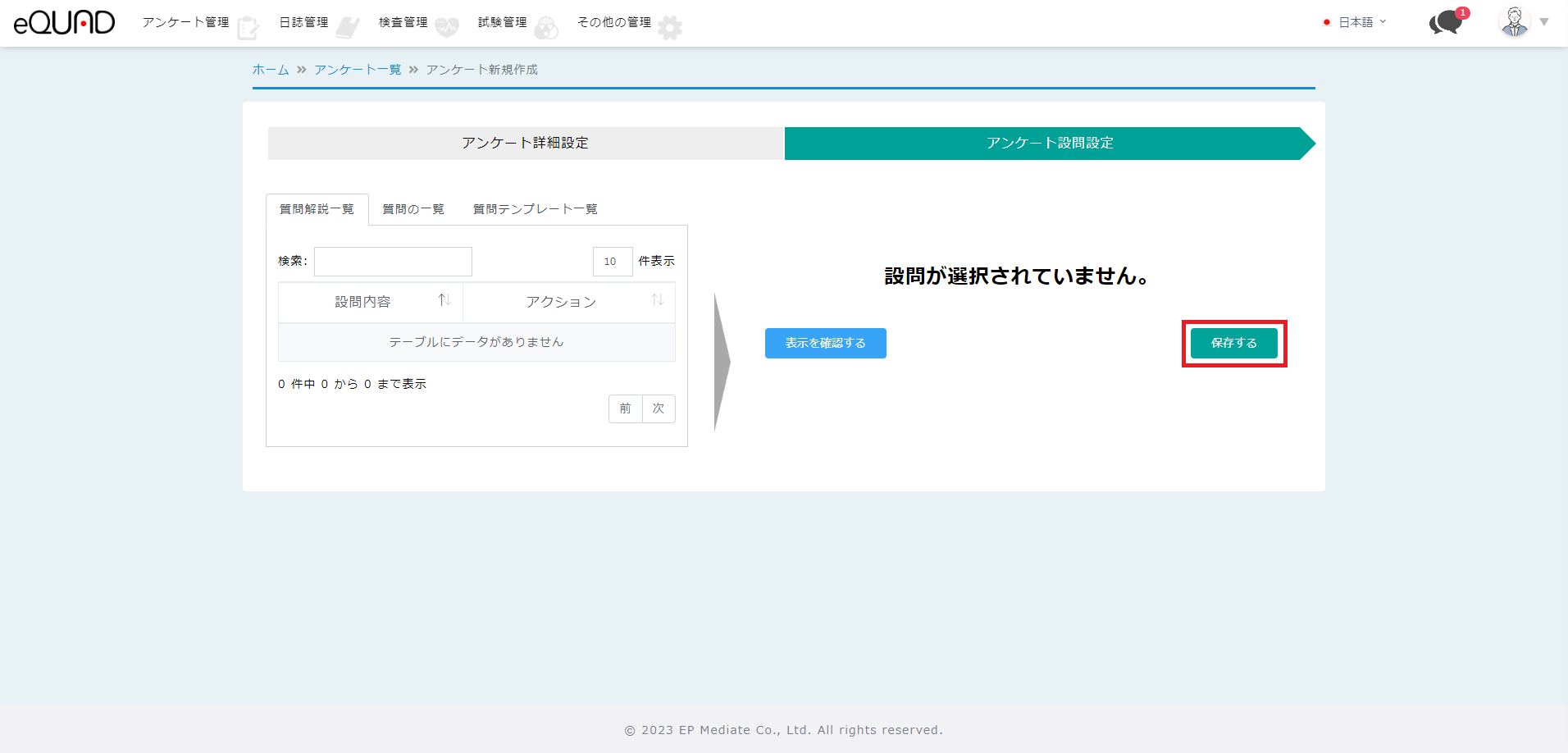Switch to 質問の一覧 tab
This screenshot has height=753, width=1568.
pos(413,209)
